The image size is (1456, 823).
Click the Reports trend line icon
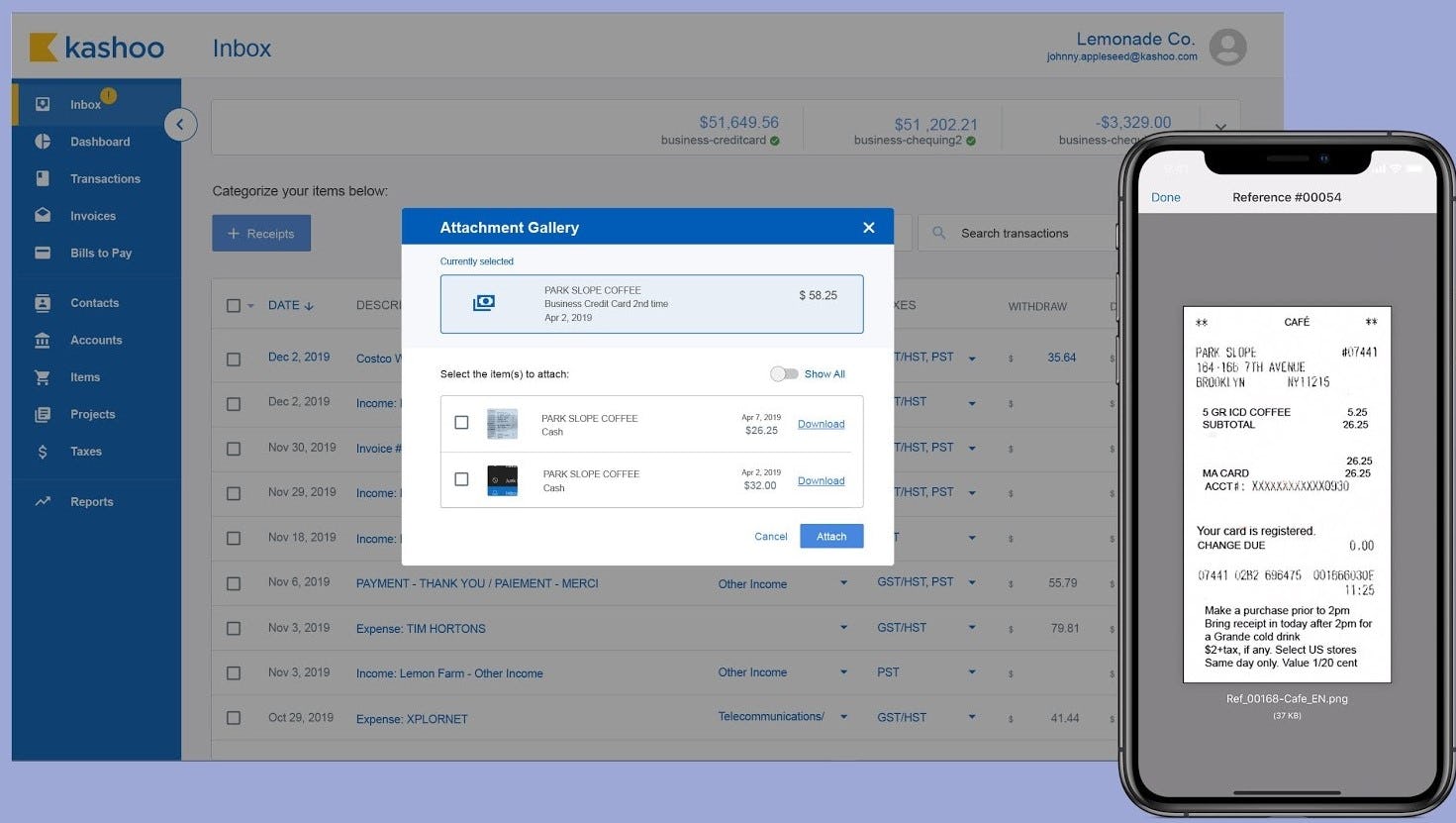click(x=43, y=501)
